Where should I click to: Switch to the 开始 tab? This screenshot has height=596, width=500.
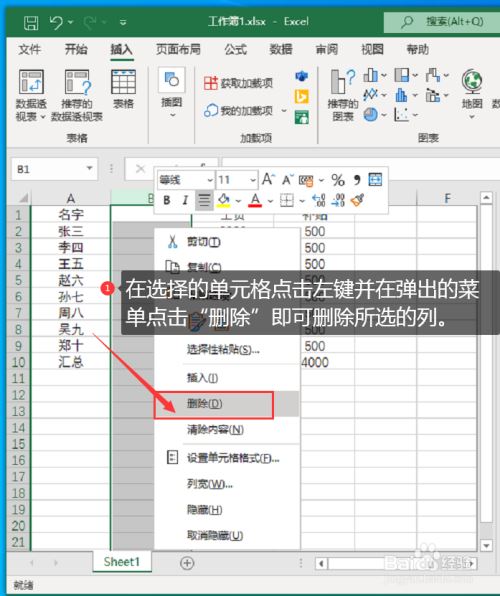[x=76, y=49]
